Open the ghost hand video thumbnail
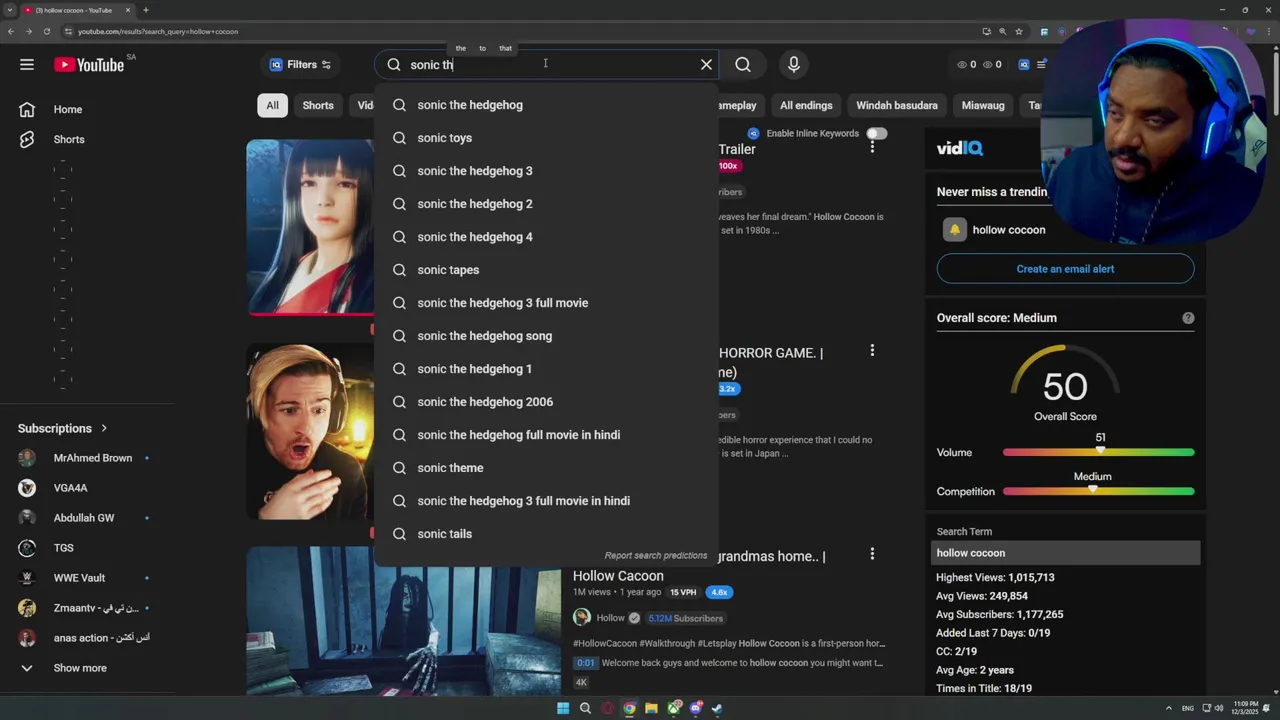The width and height of the screenshot is (1280, 720). (x=404, y=621)
